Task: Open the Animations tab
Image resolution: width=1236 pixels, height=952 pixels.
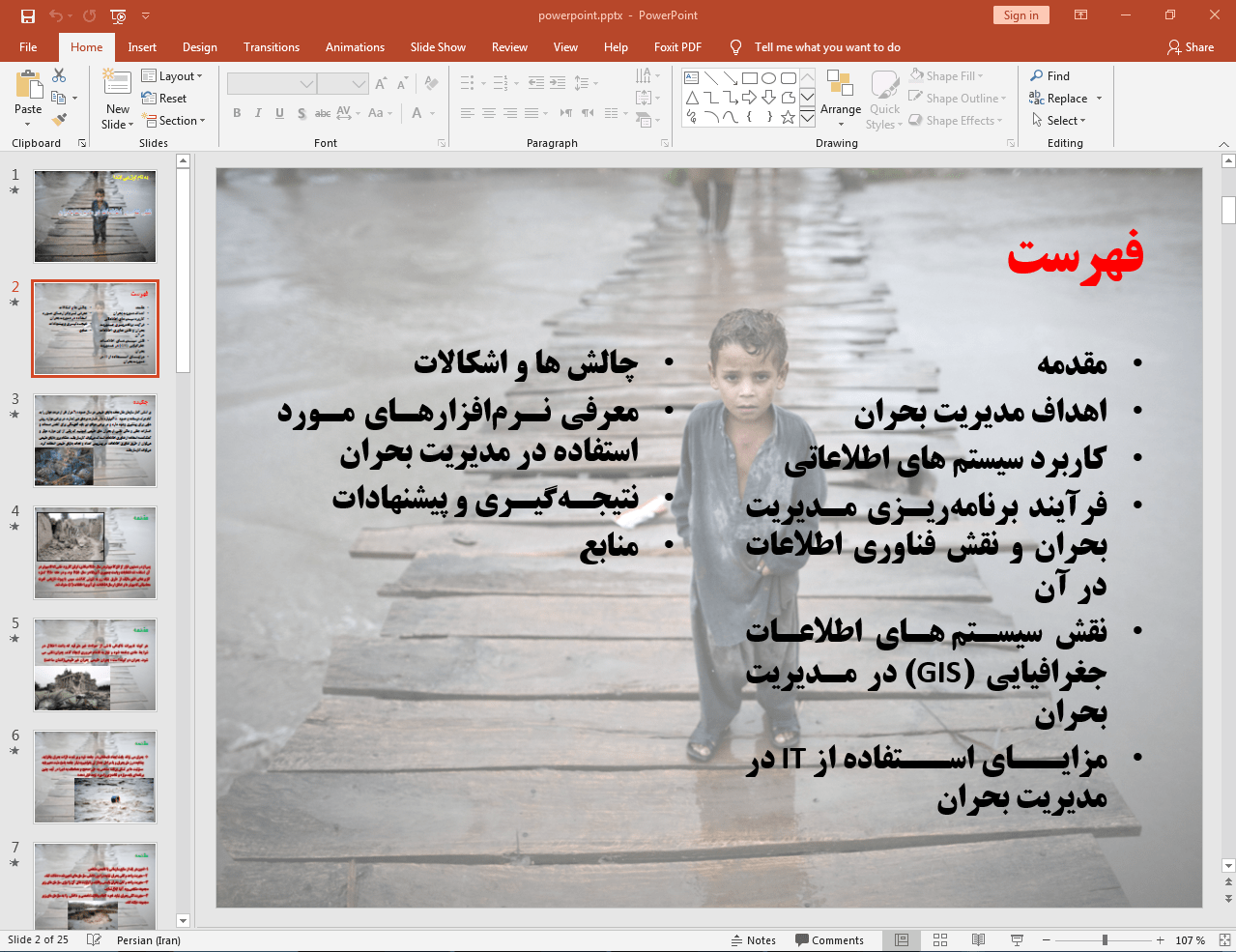Action: coord(355,47)
